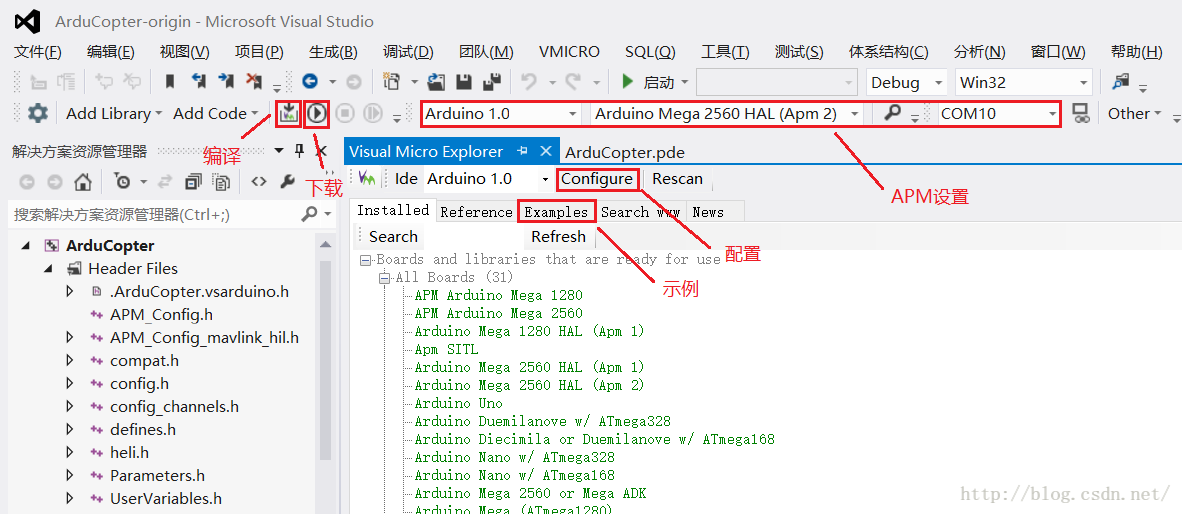
Task: Switch to the Reference tab
Action: [476, 212]
